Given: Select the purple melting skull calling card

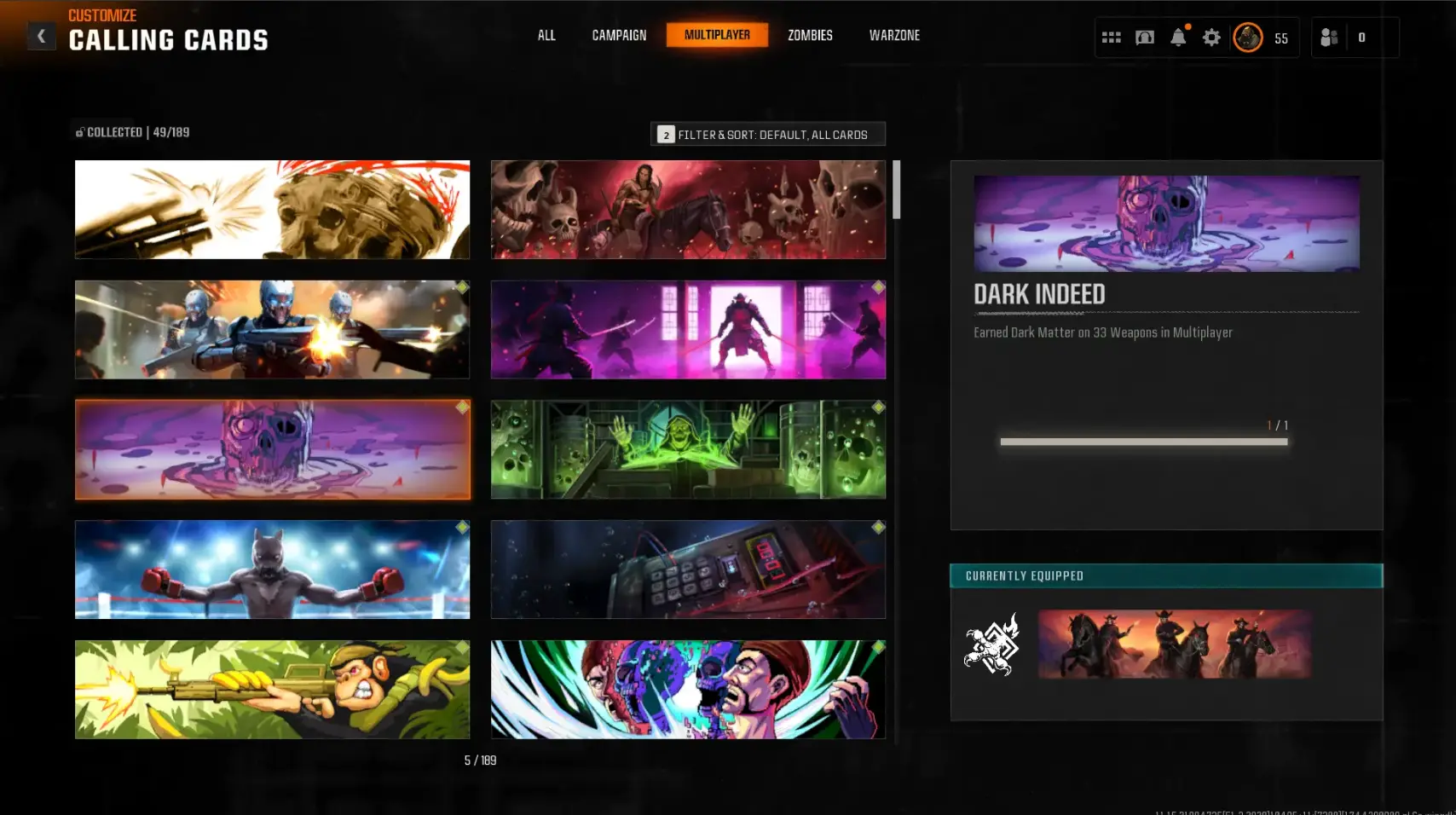Looking at the screenshot, I should coord(272,449).
